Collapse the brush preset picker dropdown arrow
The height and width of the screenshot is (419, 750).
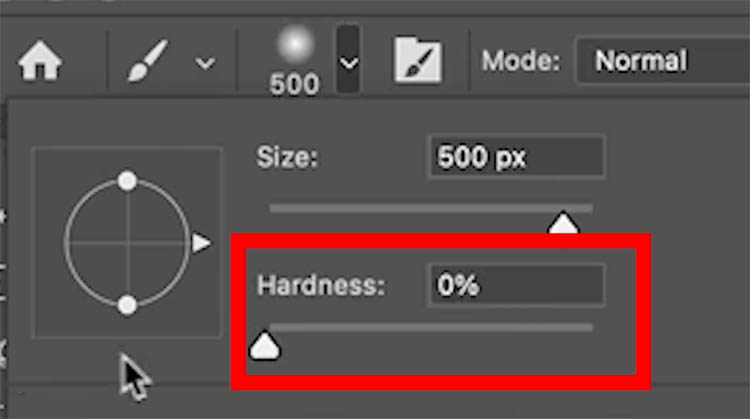[x=349, y=61]
